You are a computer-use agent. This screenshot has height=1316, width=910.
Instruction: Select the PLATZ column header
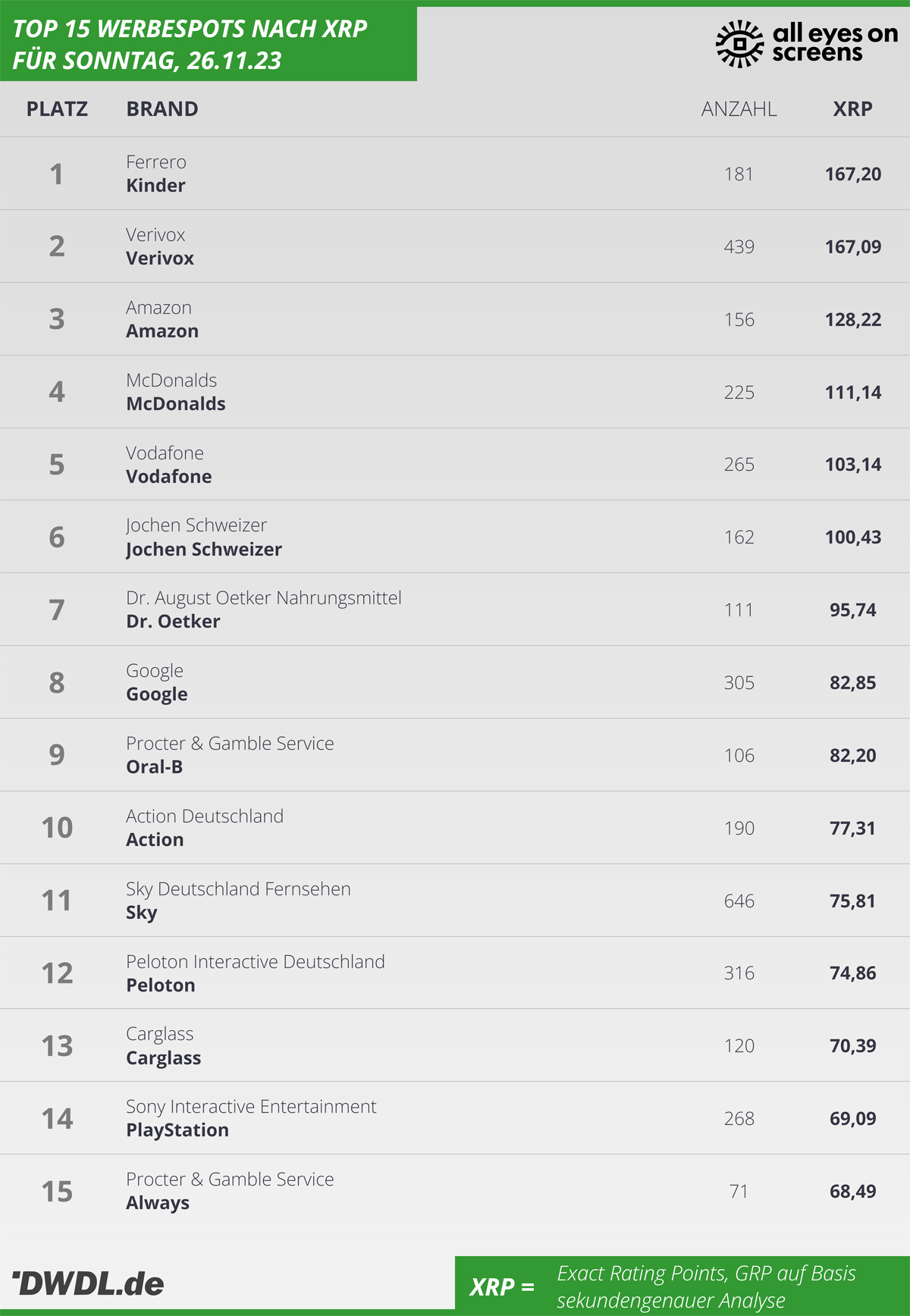(57, 109)
